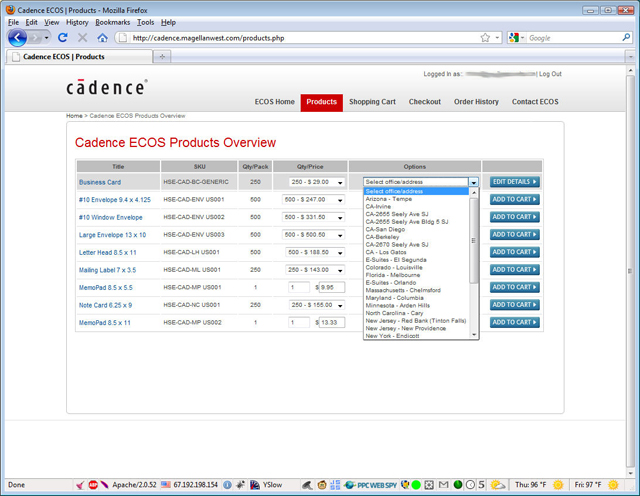Image resolution: width=640 pixels, height=496 pixels.
Task: Click the Thursday 96°F sun icon
Action: 558,485
